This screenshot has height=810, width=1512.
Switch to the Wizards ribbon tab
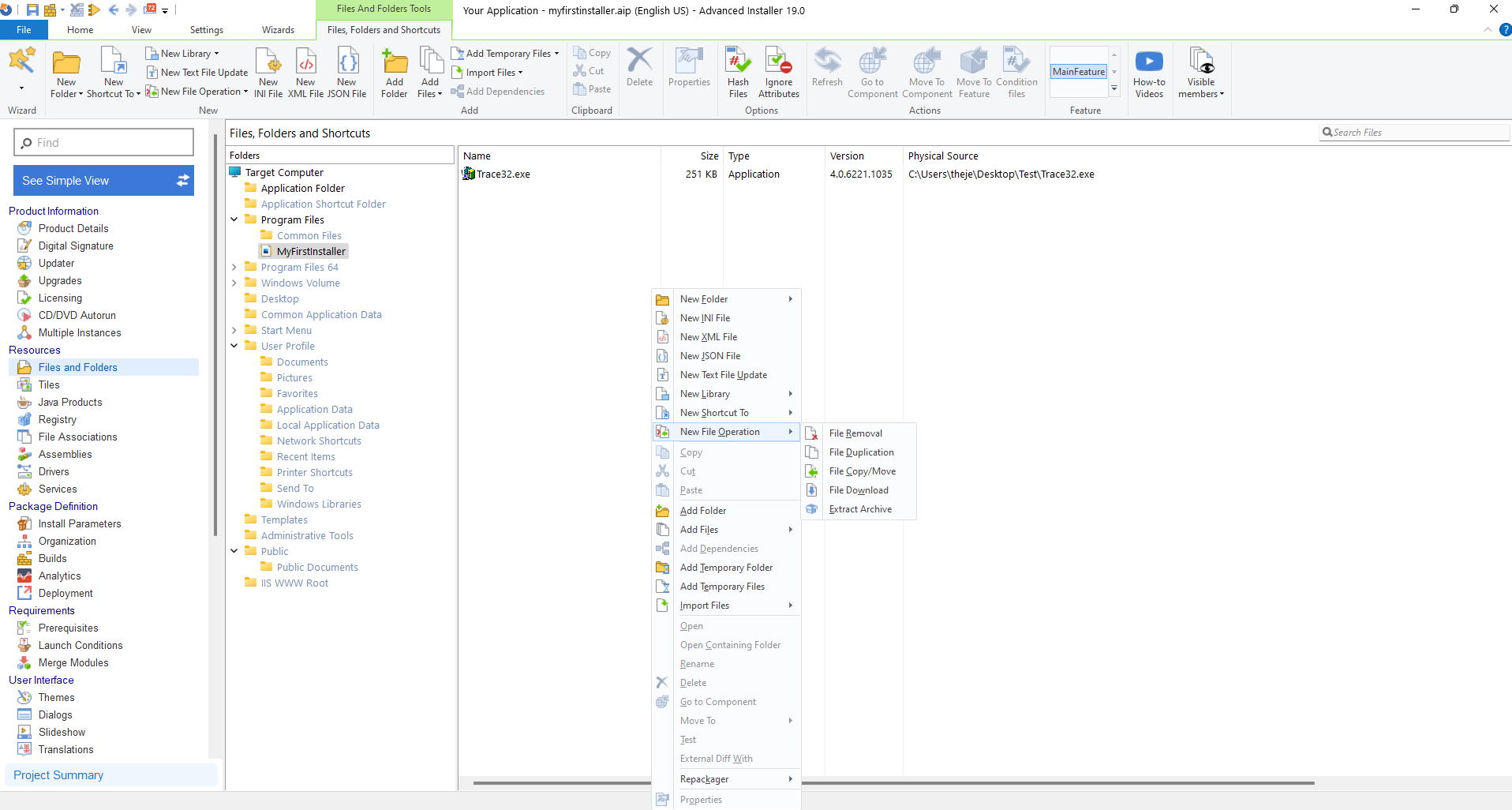(278, 30)
